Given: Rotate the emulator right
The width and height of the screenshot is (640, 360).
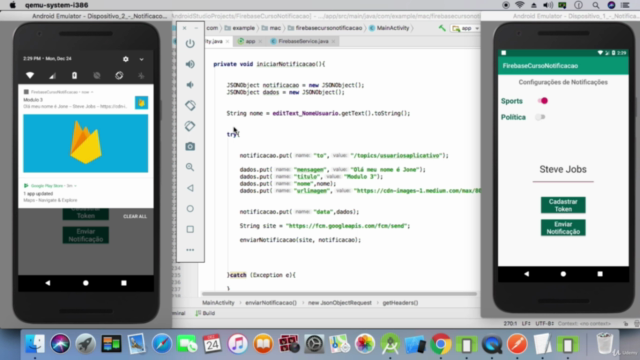Looking at the screenshot, I should [x=190, y=126].
